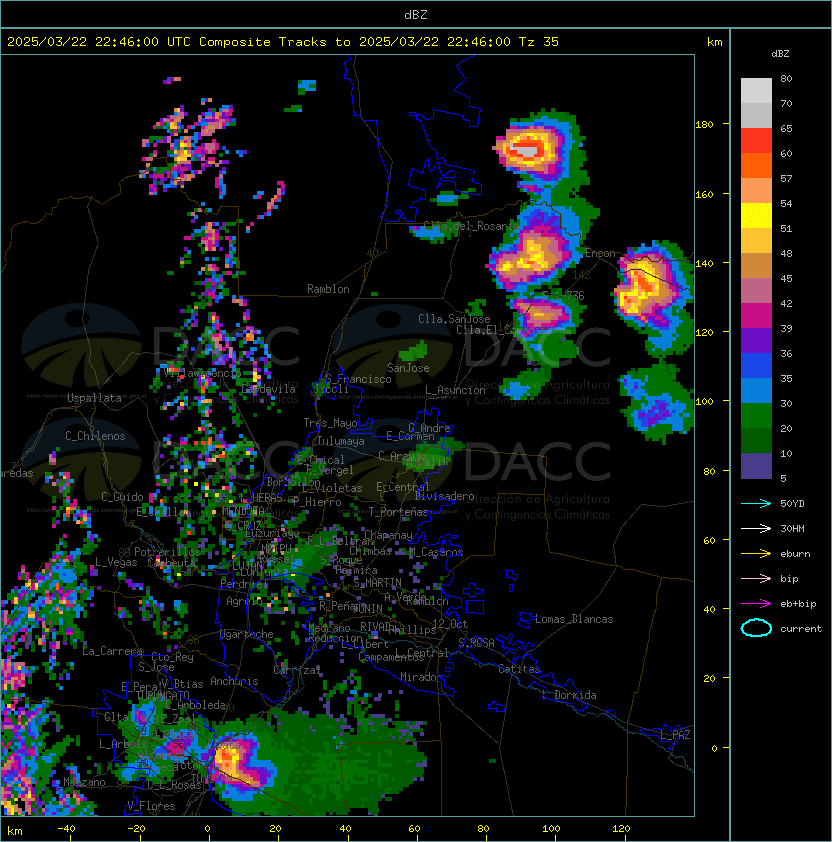Screen dimensions: 832x842
Task: Click the magenta eb+bip arrow symbol
Action: point(756,604)
